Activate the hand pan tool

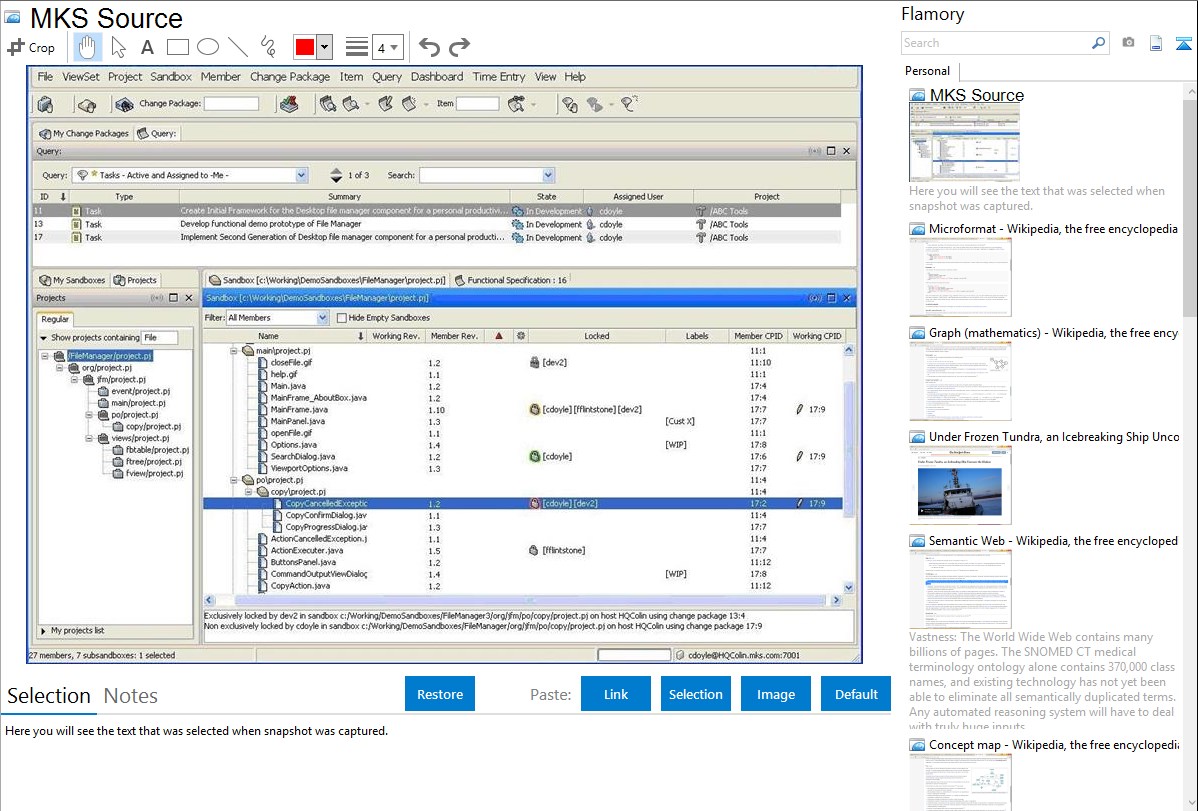[x=88, y=47]
